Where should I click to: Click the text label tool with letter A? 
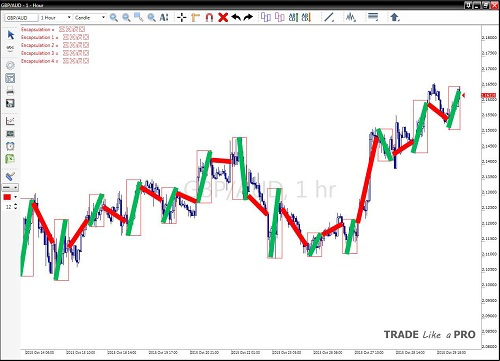[x=164, y=17]
